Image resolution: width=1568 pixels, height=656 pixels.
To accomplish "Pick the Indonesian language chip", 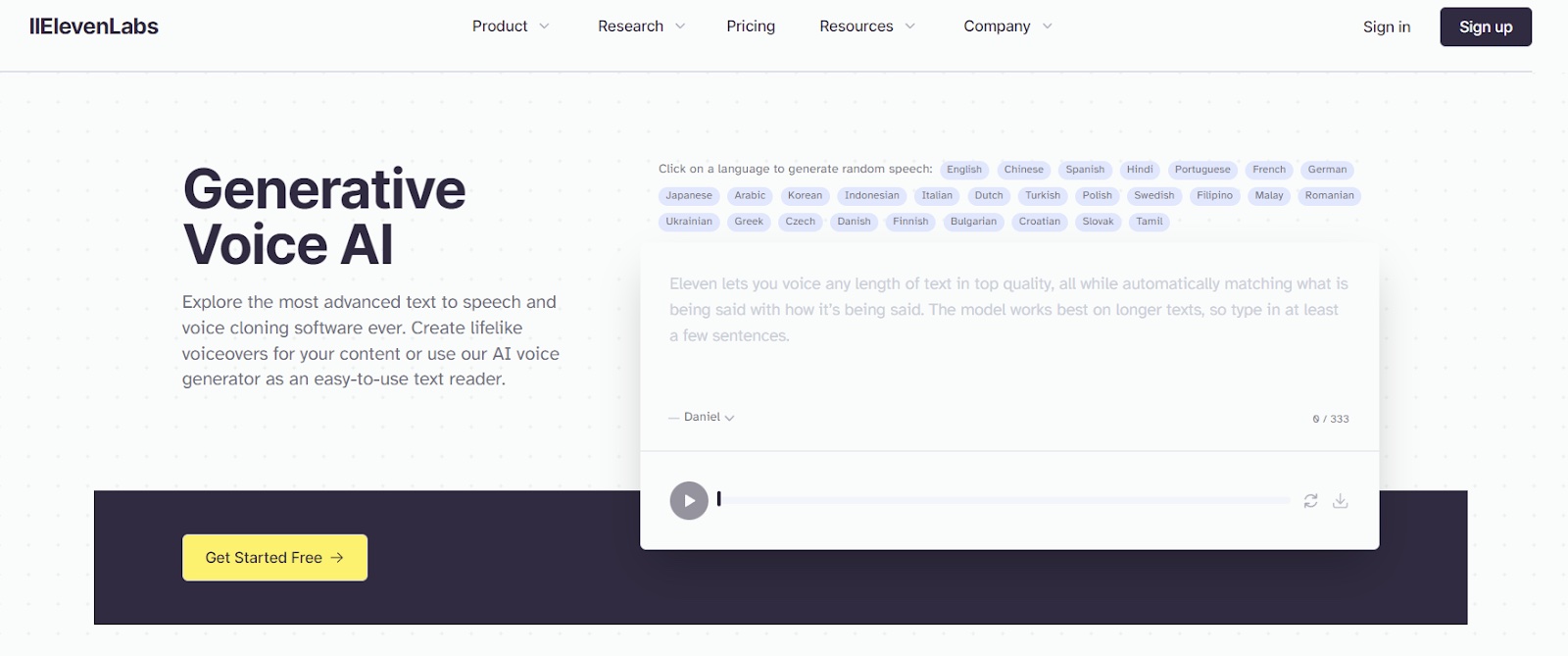I will [872, 195].
